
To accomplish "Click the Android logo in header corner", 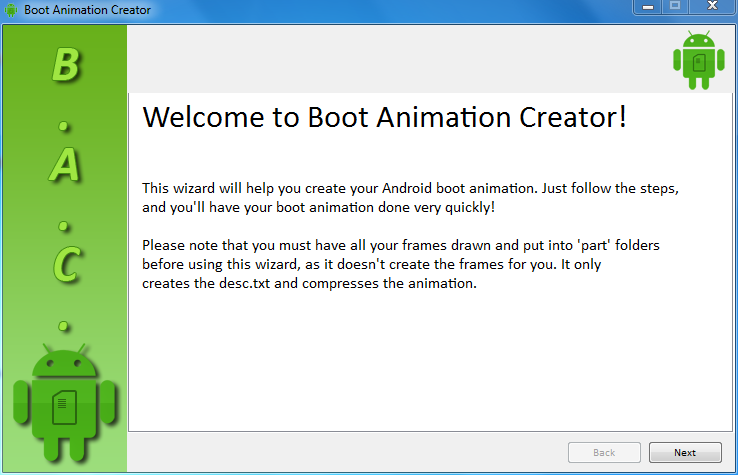I will [x=698, y=60].
